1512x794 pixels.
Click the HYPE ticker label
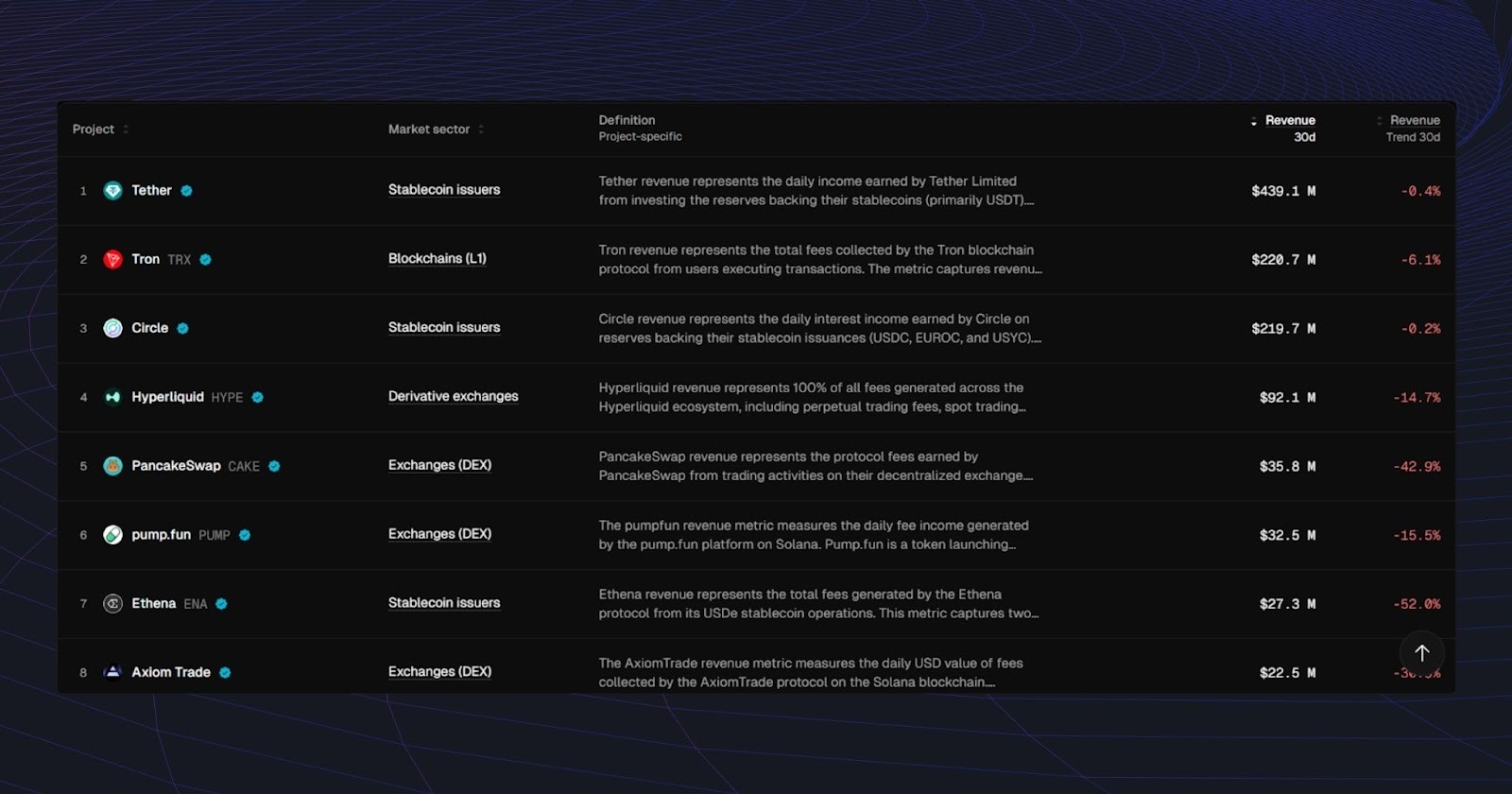[227, 398]
